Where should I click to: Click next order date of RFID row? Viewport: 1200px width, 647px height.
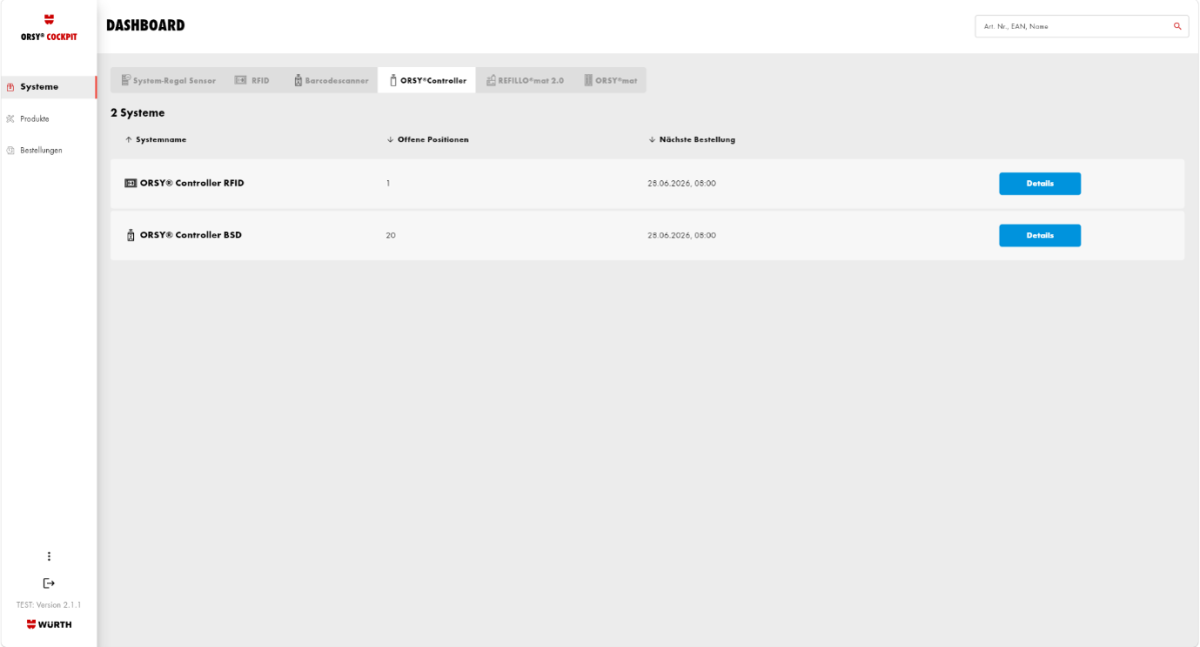point(682,184)
